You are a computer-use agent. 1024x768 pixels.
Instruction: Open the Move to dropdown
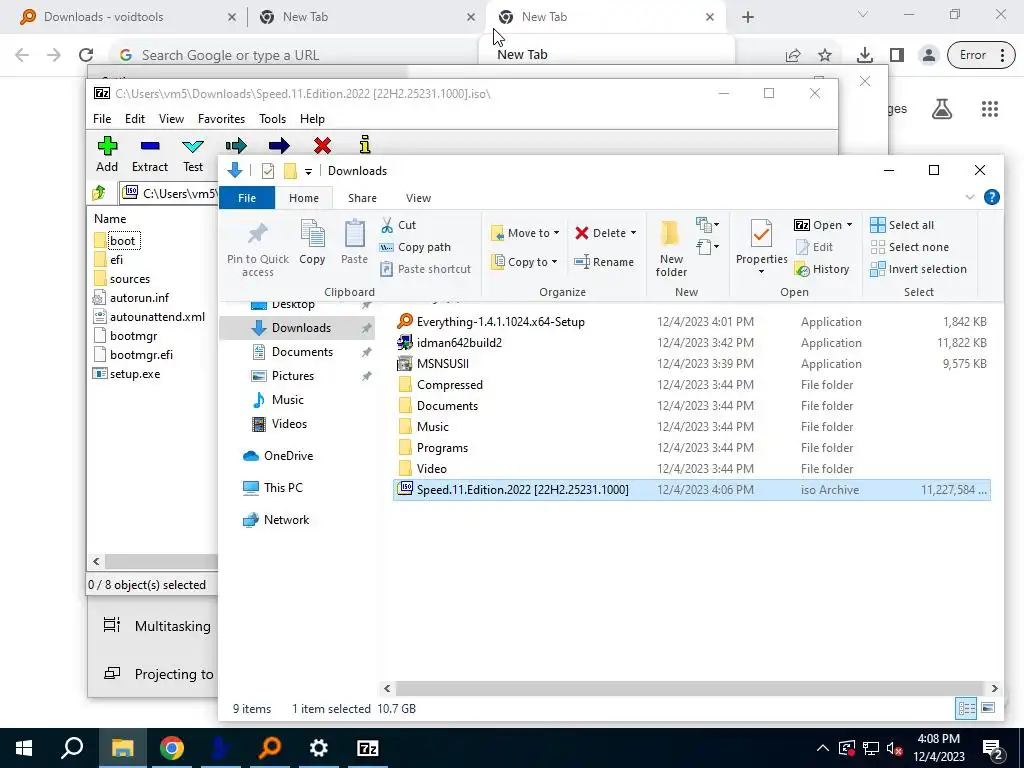pyautogui.click(x=526, y=233)
